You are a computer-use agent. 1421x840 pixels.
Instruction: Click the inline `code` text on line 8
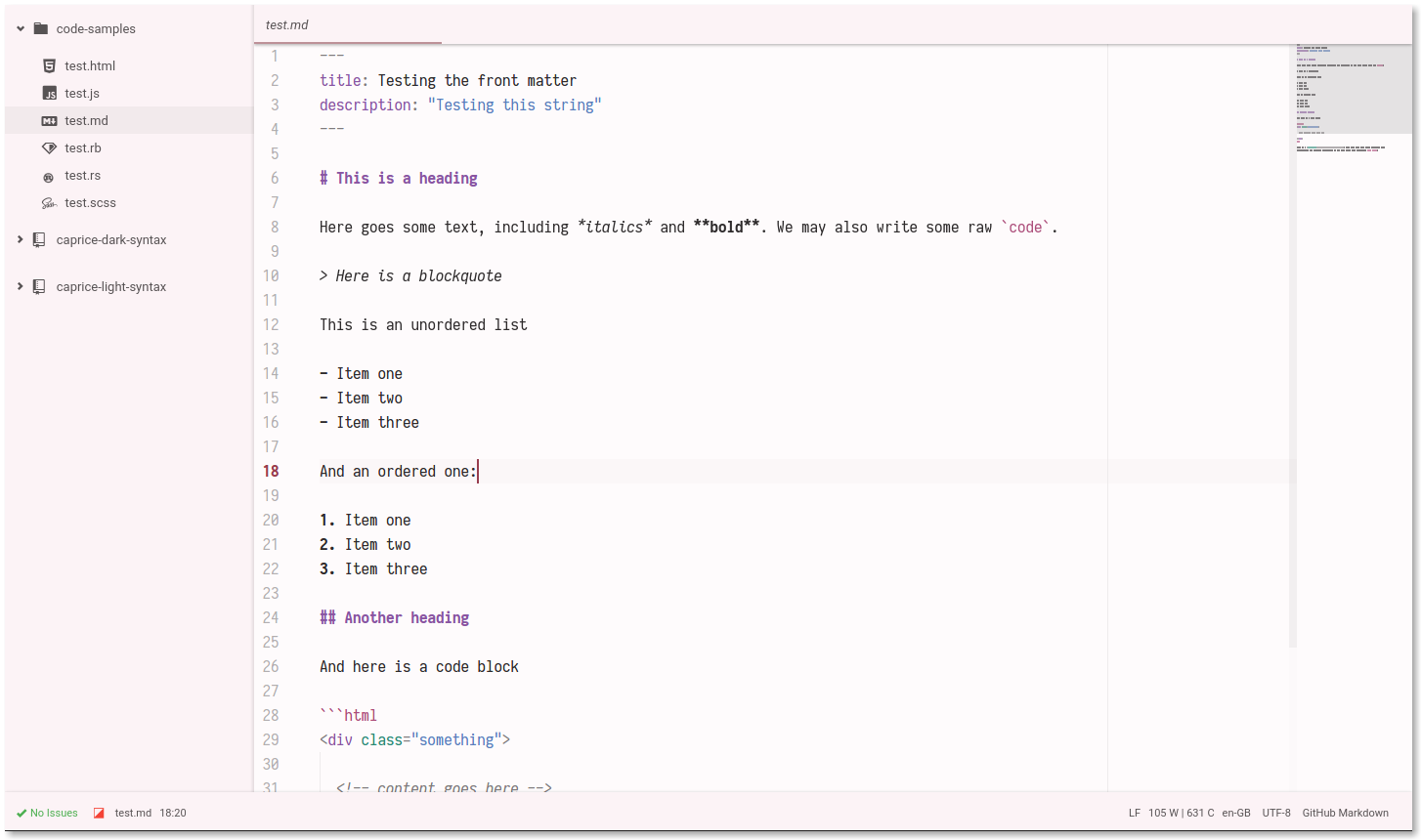(x=1025, y=227)
